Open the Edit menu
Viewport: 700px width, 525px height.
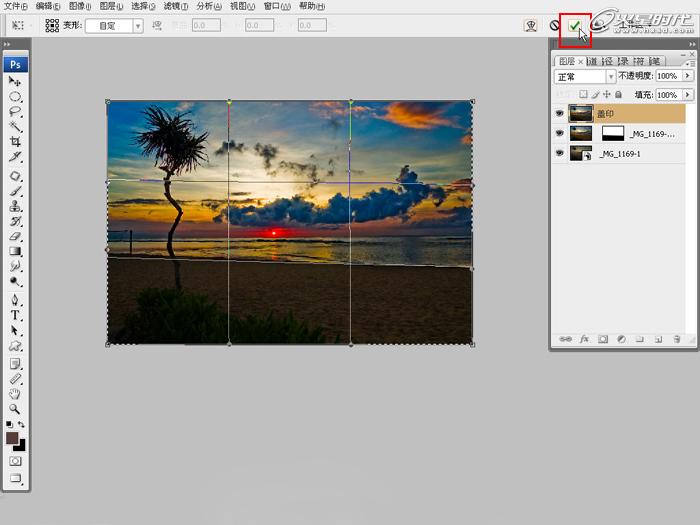click(x=48, y=6)
